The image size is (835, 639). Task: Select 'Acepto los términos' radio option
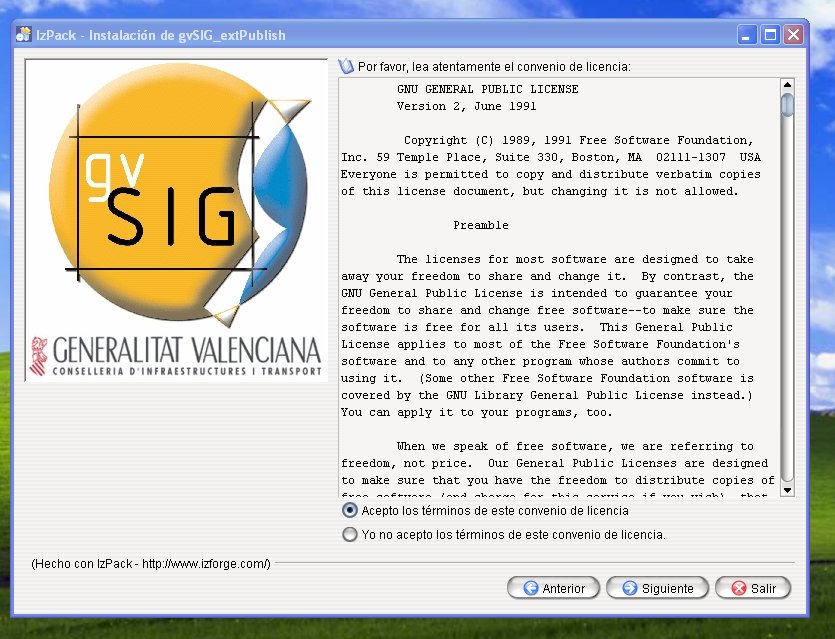coord(349,510)
